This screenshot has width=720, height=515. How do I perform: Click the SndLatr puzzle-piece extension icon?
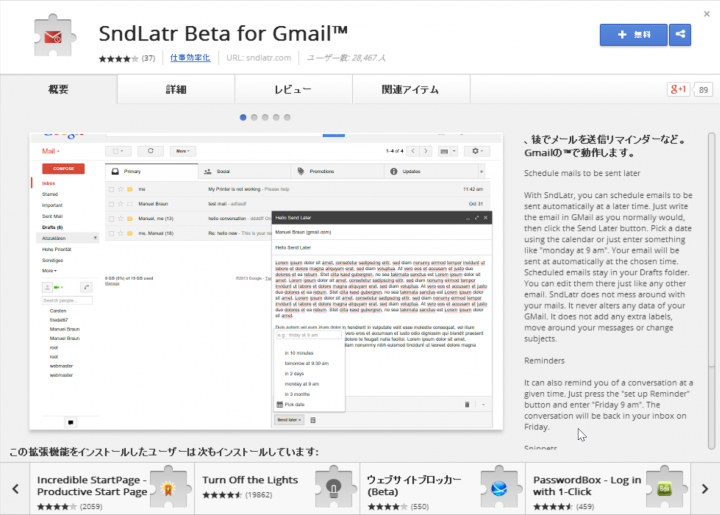54,36
